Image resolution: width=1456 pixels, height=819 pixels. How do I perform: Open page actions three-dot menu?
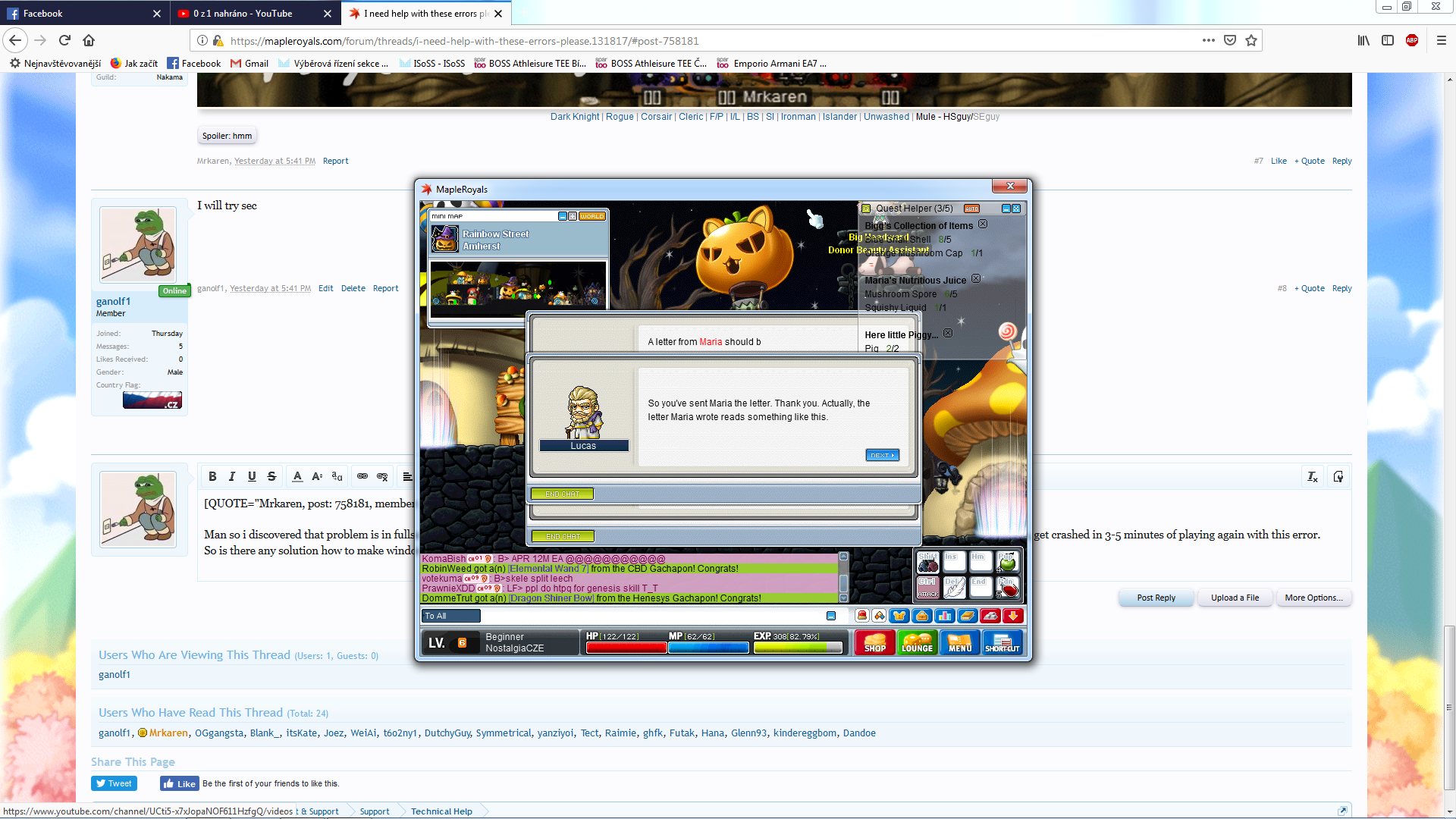[1209, 40]
